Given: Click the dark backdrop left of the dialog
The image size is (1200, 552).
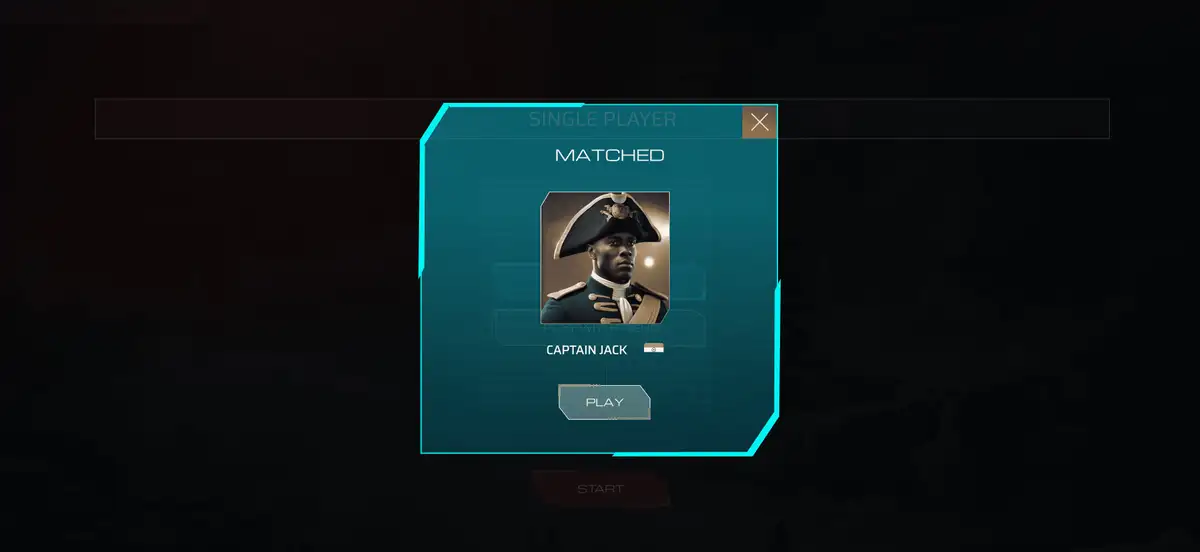Looking at the screenshot, I should click(210, 320).
